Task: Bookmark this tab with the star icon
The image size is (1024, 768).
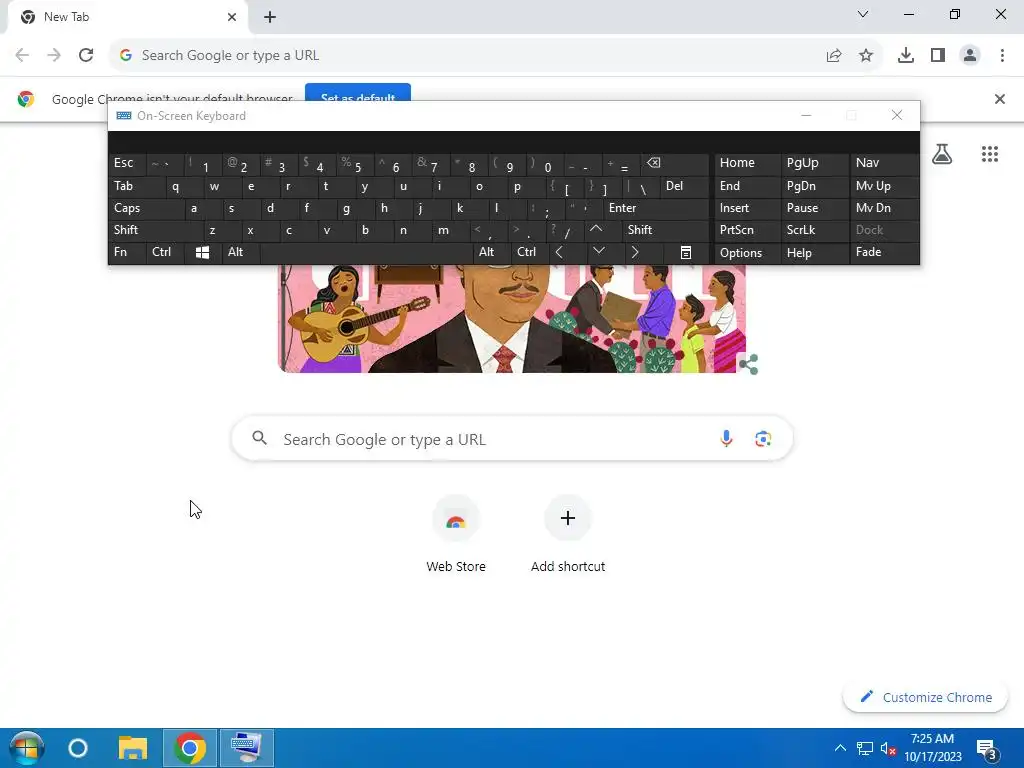Action: click(866, 56)
